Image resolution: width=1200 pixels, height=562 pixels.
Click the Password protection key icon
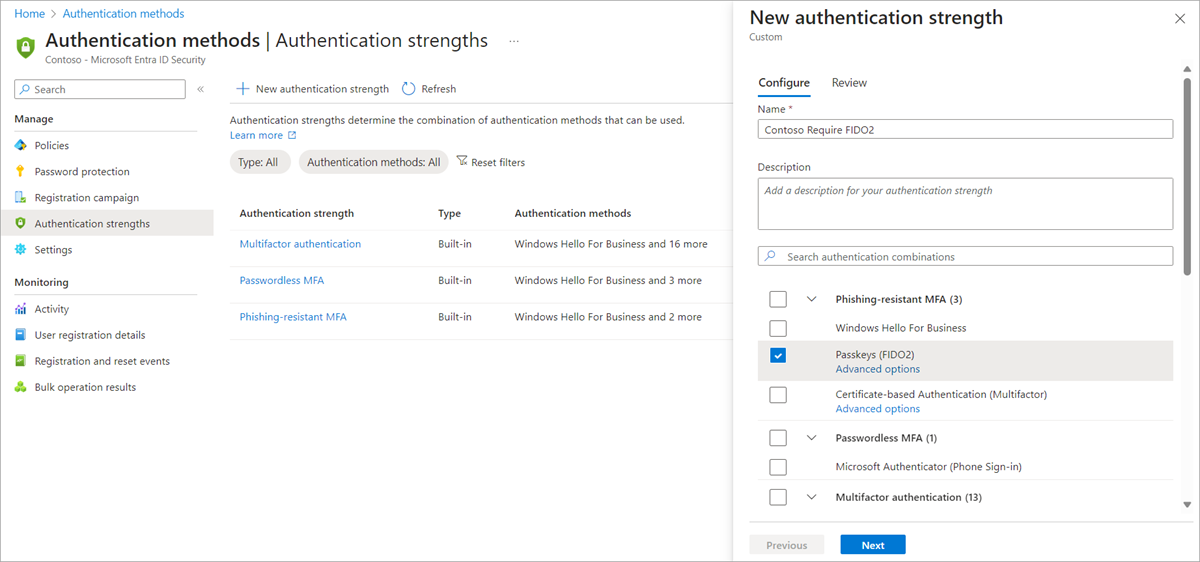click(x=21, y=172)
